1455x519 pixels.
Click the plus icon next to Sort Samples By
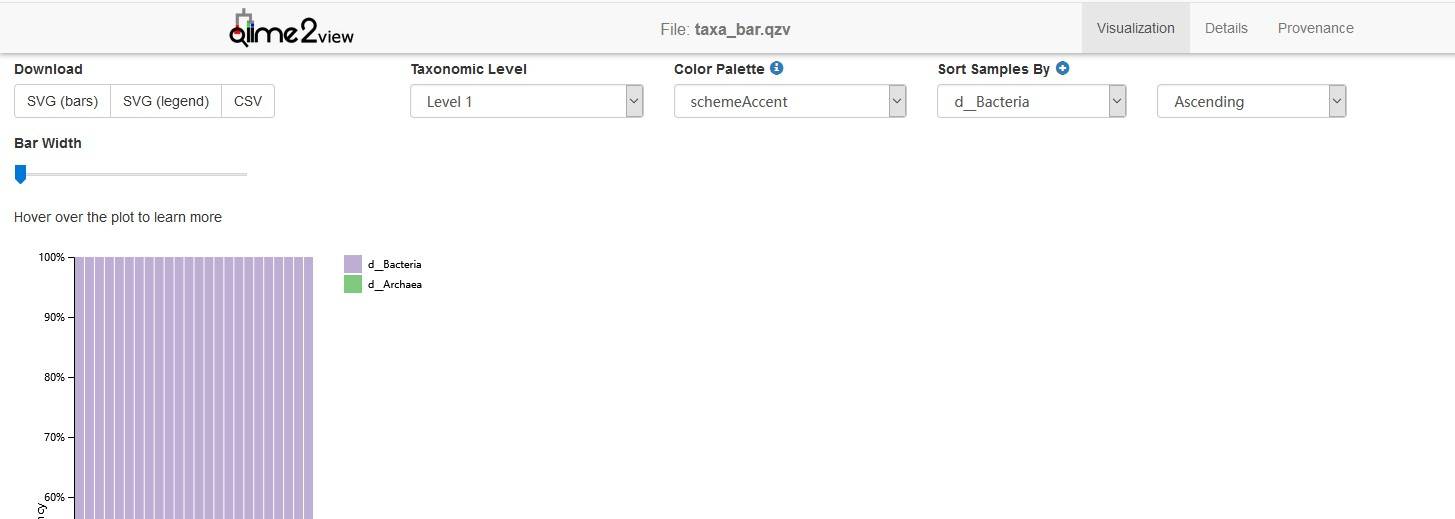pyautogui.click(x=1062, y=69)
